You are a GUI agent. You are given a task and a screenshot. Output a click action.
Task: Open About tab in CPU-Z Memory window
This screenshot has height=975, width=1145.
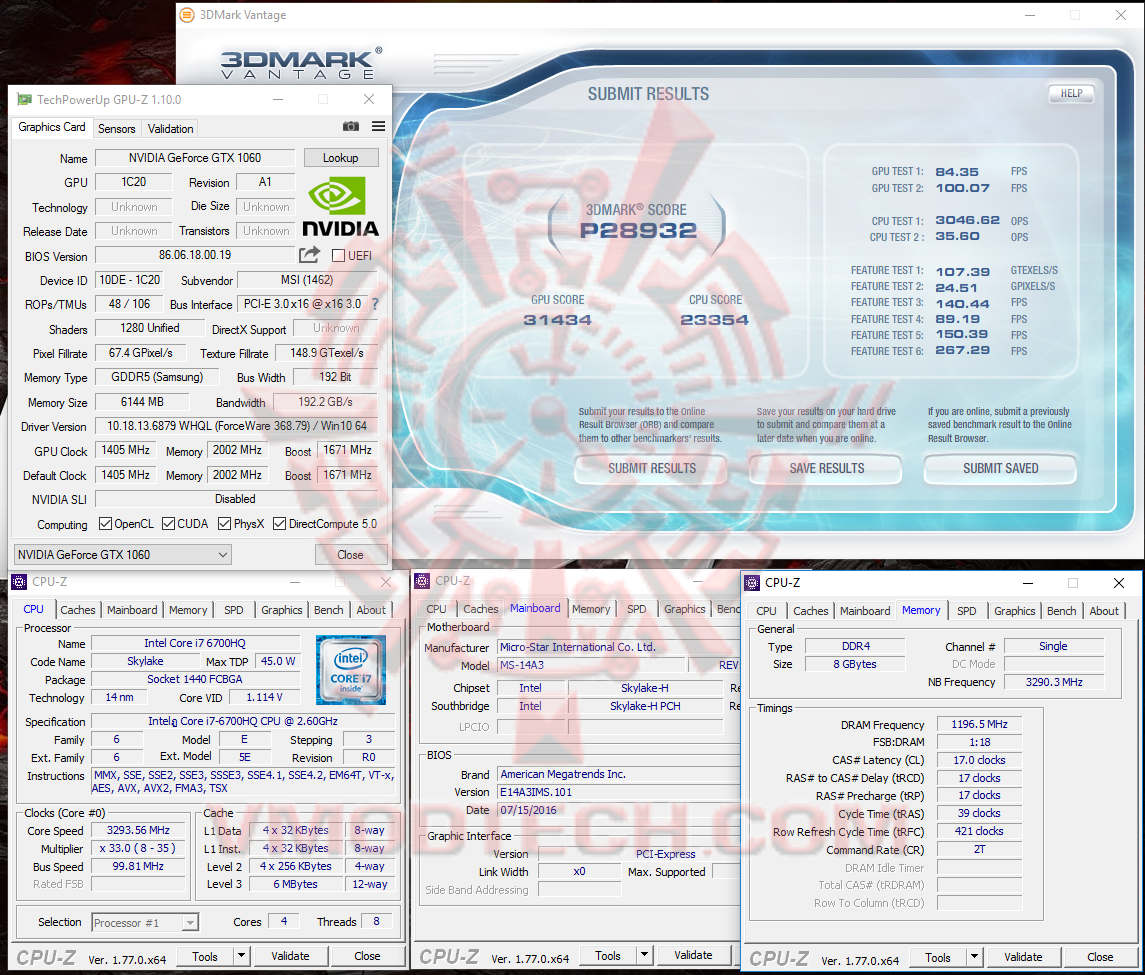pyautogui.click(x=1104, y=611)
